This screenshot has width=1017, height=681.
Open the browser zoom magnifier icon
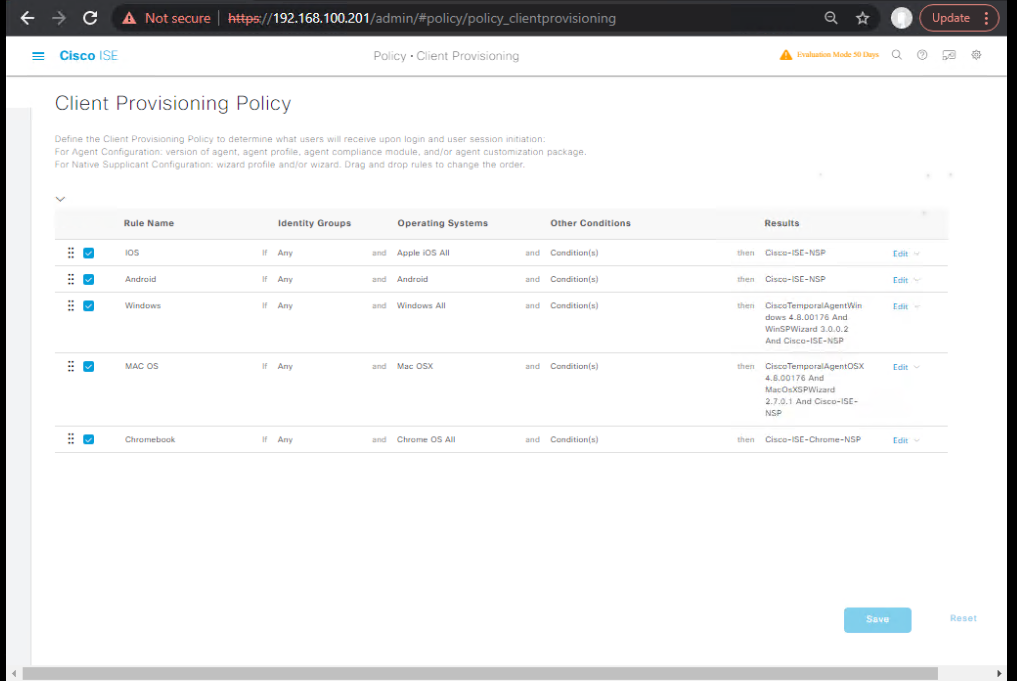(831, 18)
